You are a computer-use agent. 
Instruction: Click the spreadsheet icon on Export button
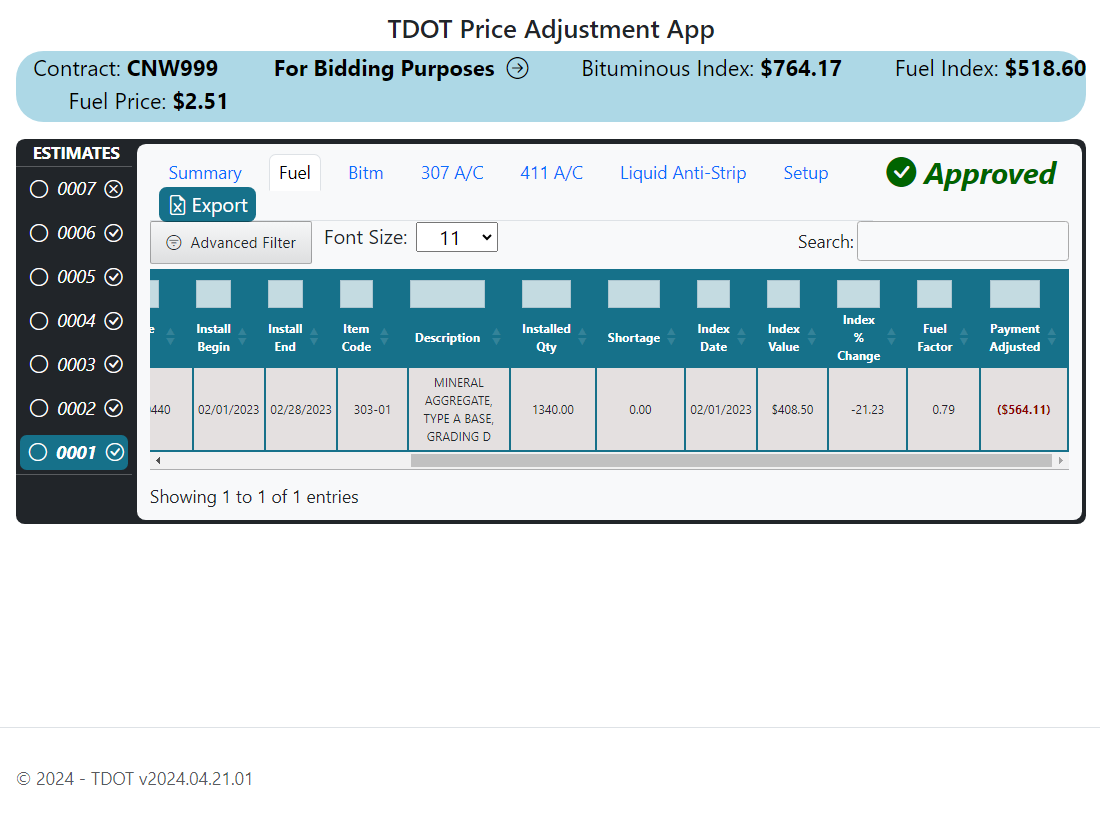(x=177, y=205)
